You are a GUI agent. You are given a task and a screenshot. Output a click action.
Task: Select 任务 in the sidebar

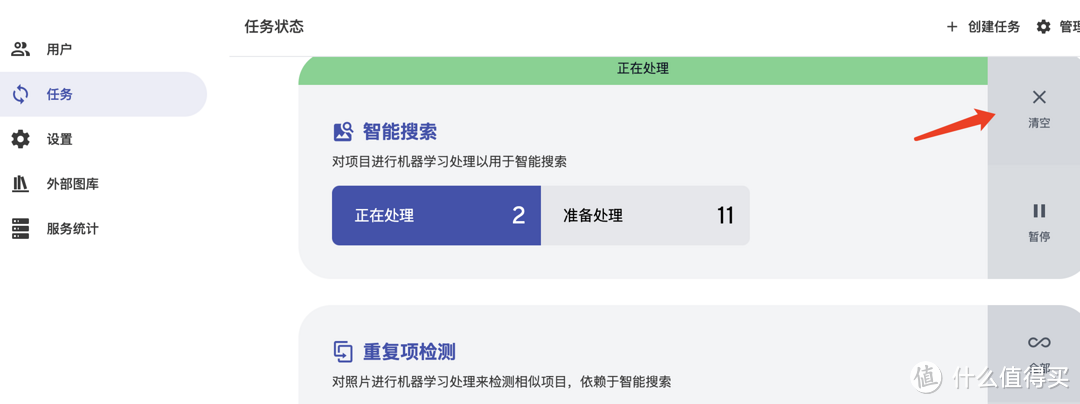[x=103, y=94]
